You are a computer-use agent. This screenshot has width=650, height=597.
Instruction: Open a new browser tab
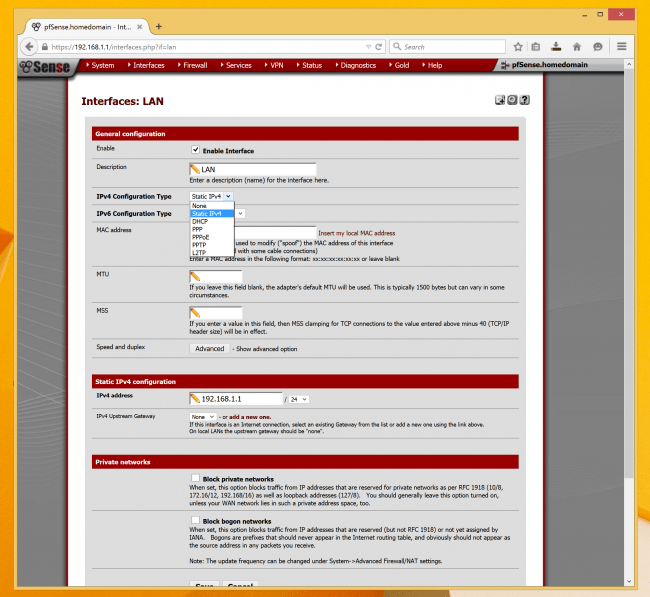click(159, 26)
